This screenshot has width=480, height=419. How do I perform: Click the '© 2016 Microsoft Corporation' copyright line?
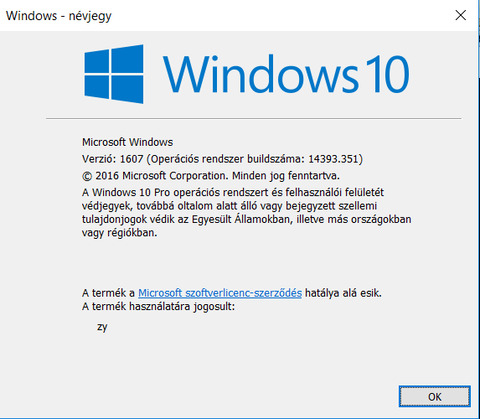point(211,176)
